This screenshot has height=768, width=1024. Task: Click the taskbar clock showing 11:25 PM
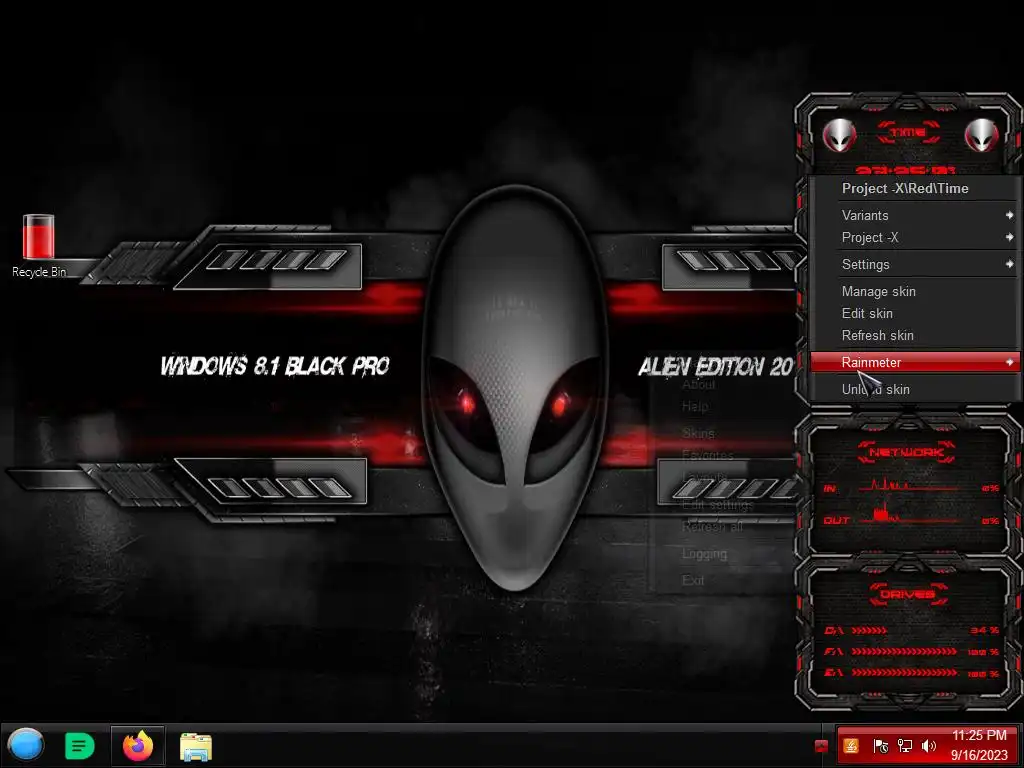pyautogui.click(x=978, y=735)
